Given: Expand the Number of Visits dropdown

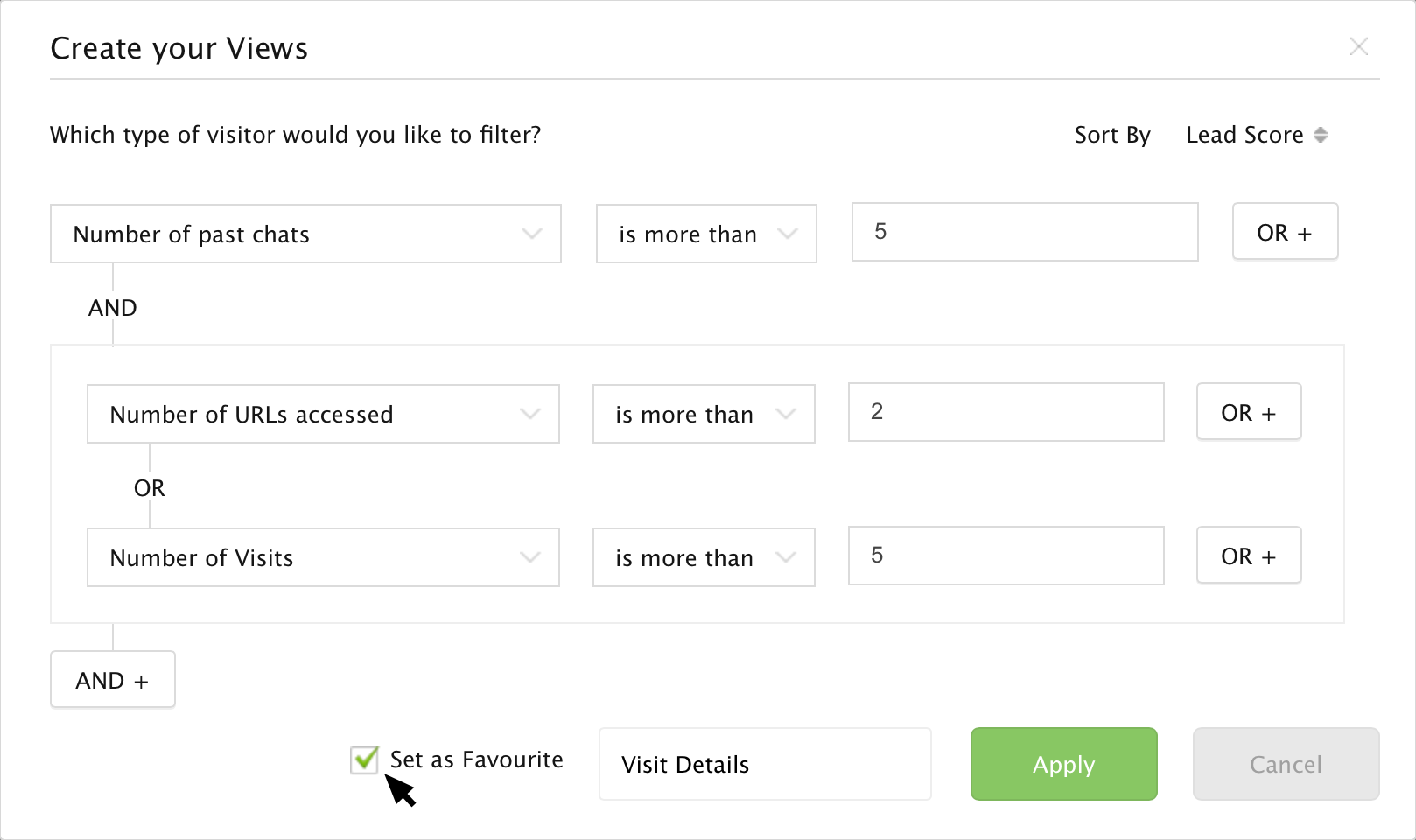Looking at the screenshot, I should pos(323,557).
